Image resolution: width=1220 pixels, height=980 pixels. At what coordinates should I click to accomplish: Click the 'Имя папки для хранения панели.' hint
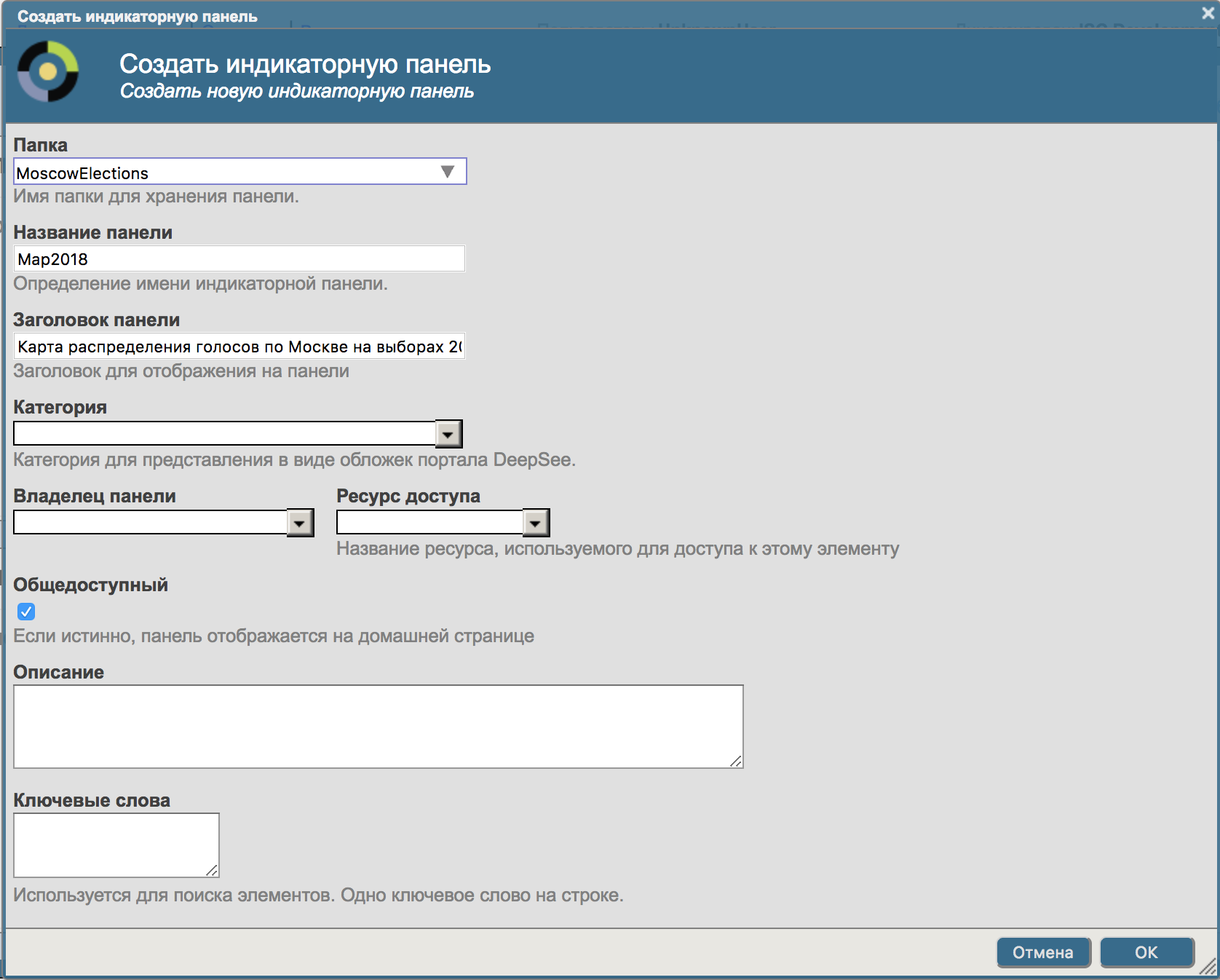click(157, 197)
